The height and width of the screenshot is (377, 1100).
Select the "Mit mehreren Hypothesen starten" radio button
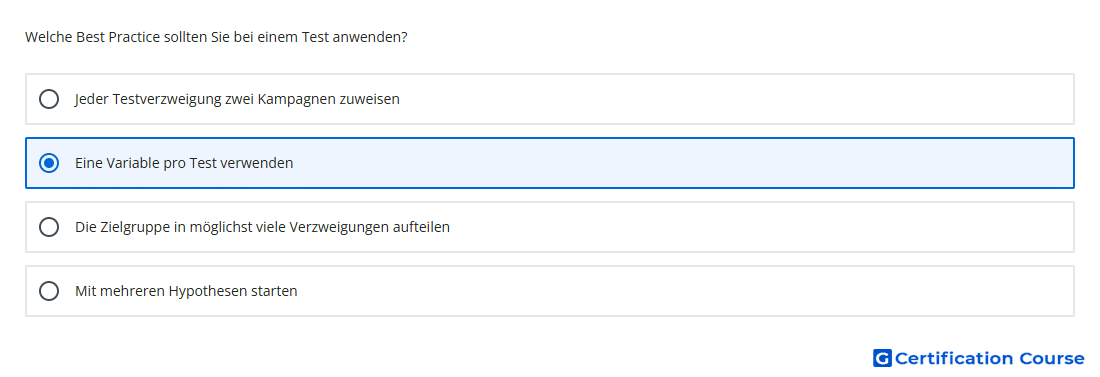(x=49, y=291)
